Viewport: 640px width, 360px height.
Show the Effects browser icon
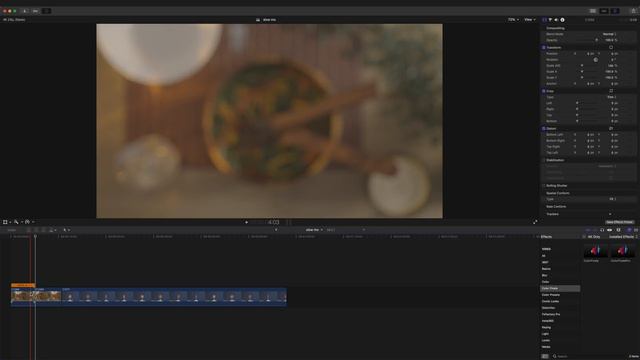point(629,230)
